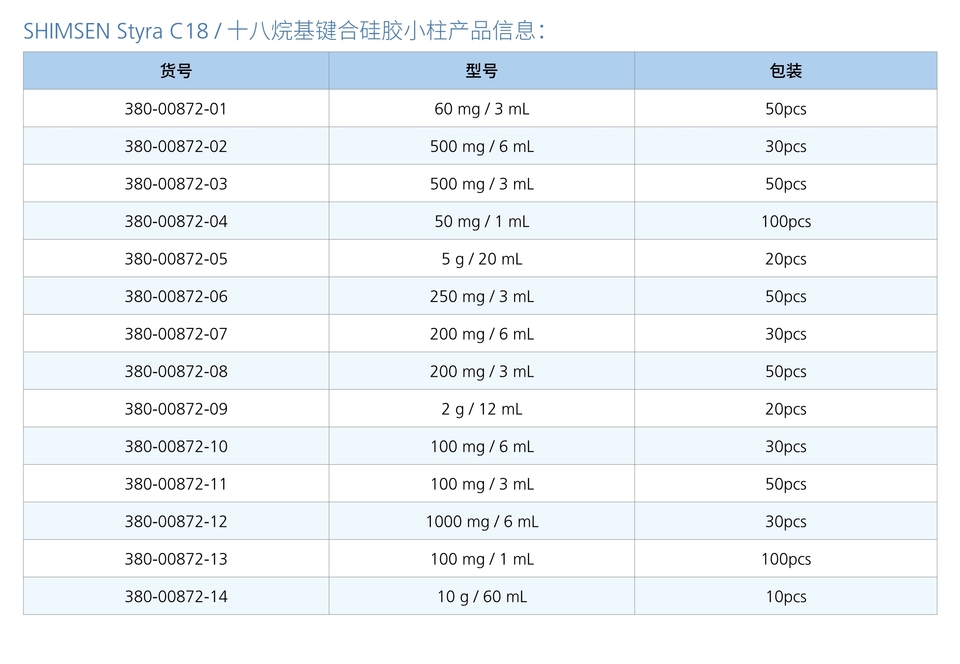Image resolution: width=960 pixels, height=664 pixels.
Task: Click the 包装 column header
Action: coord(785,71)
